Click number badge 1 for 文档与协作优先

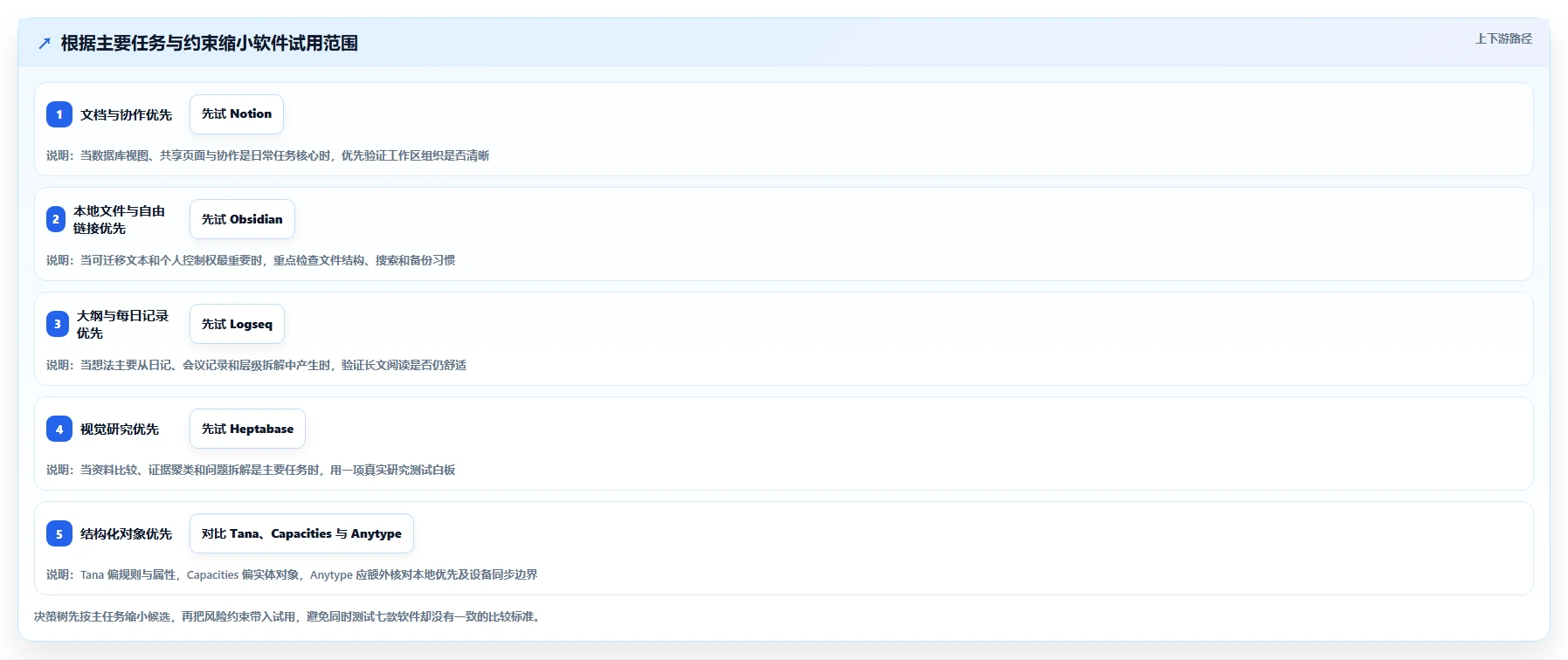click(59, 114)
